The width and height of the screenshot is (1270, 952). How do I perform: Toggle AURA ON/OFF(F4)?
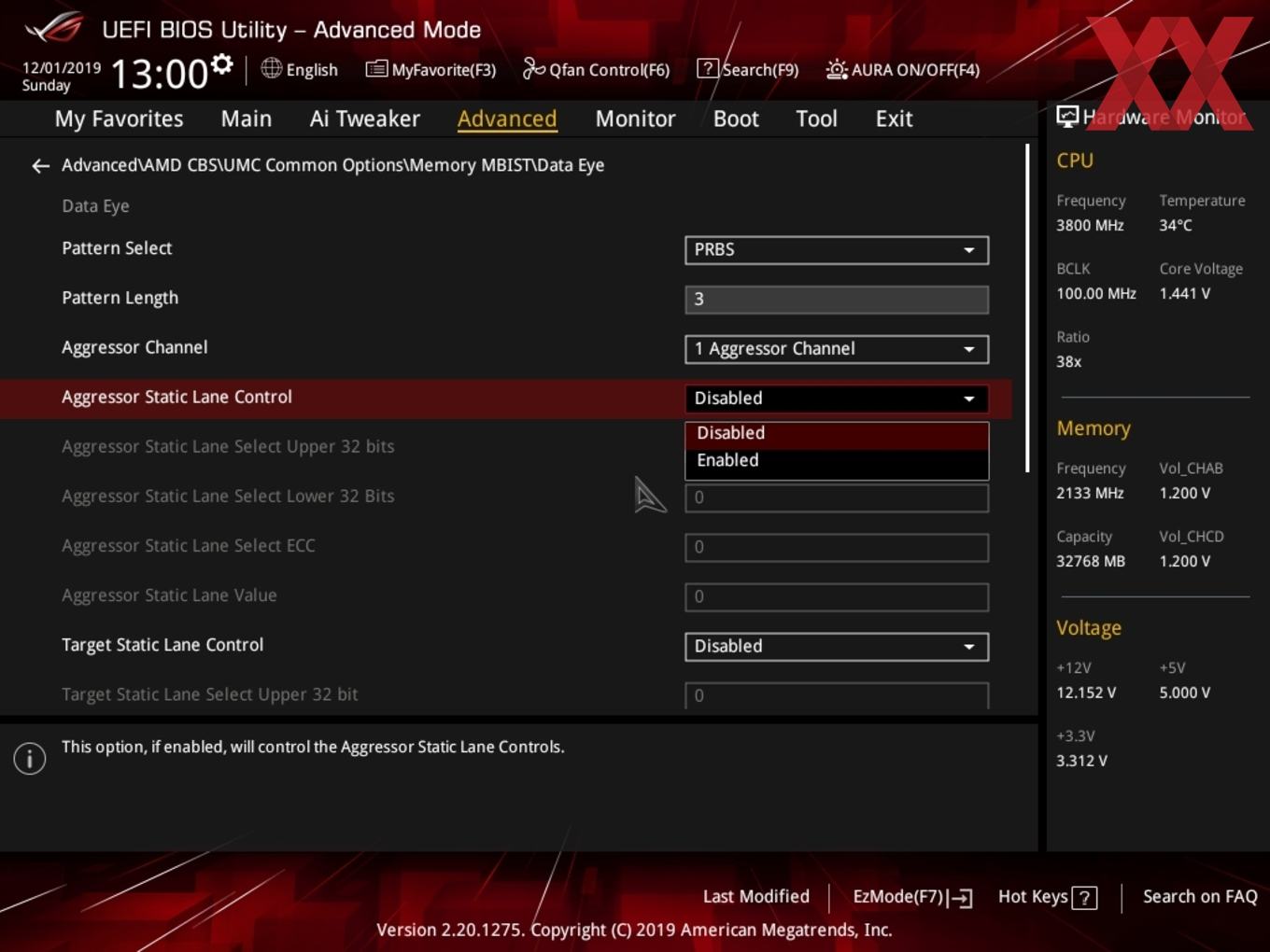(903, 70)
